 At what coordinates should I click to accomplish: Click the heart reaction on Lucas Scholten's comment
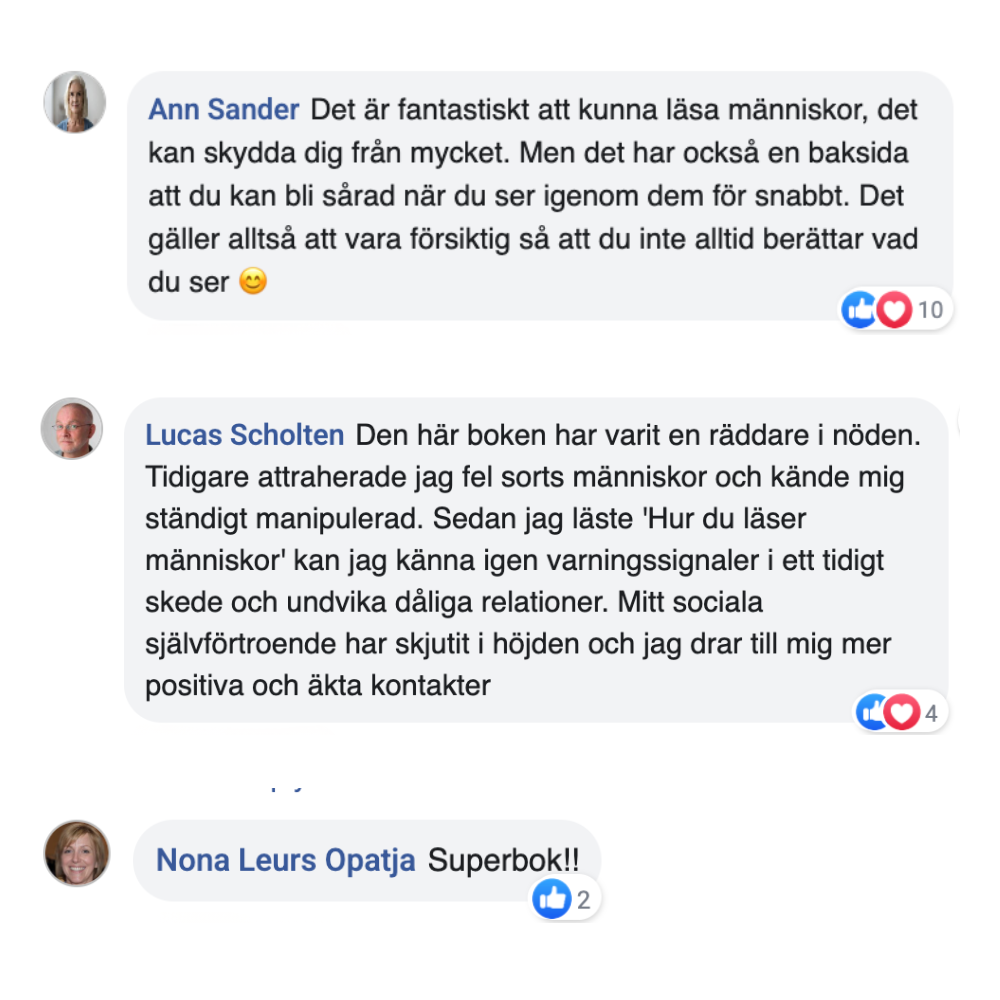click(x=902, y=713)
